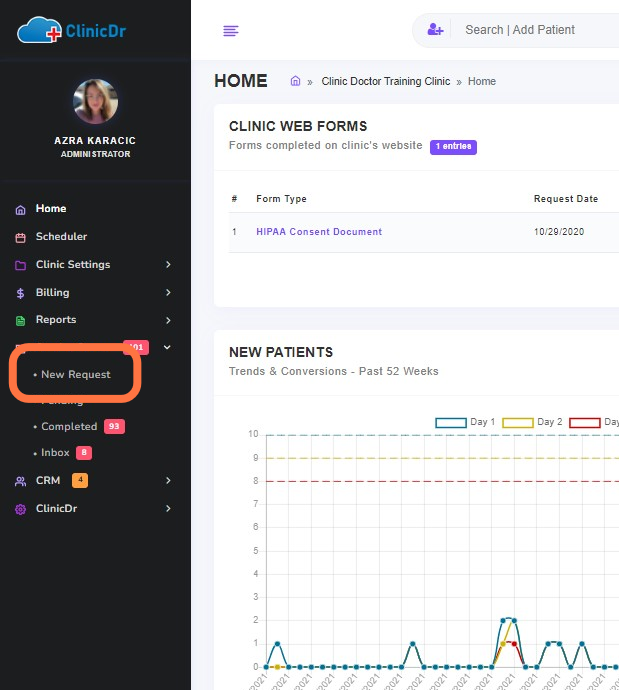Viewport: 619px width, 690px height.
Task: Click the Request Date column header
Action: tap(566, 199)
